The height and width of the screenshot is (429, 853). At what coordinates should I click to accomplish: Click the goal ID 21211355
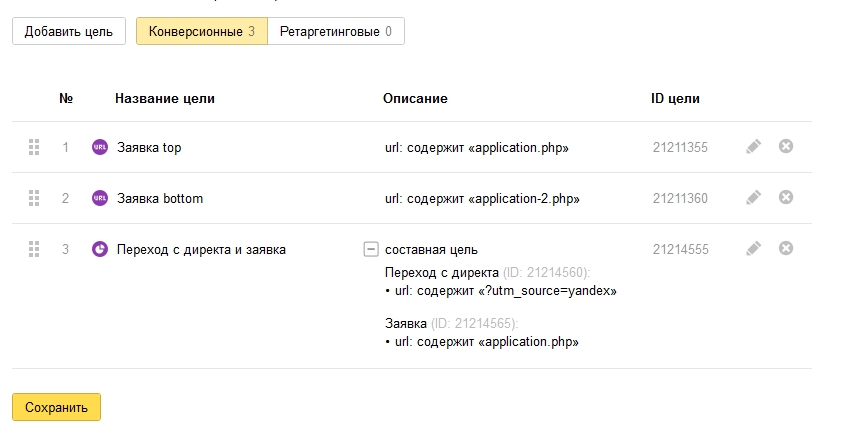pyautogui.click(x=680, y=147)
